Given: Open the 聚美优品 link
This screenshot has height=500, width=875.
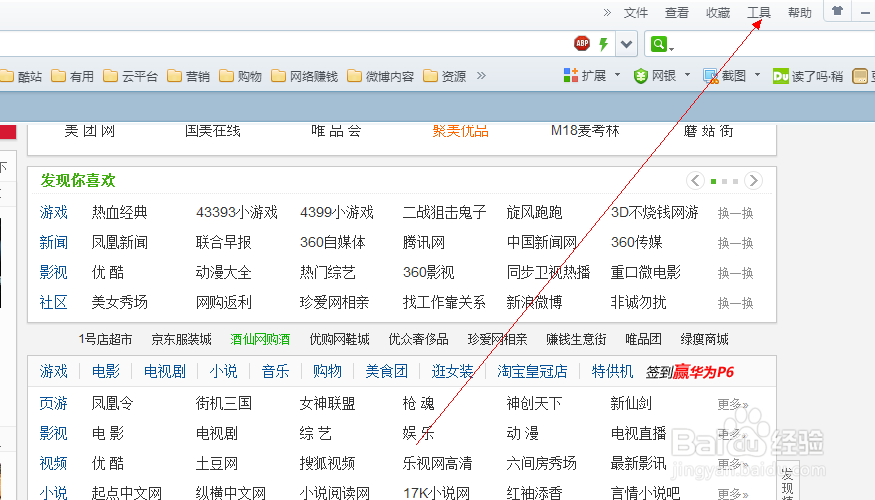Looking at the screenshot, I should pyautogui.click(x=460, y=131).
